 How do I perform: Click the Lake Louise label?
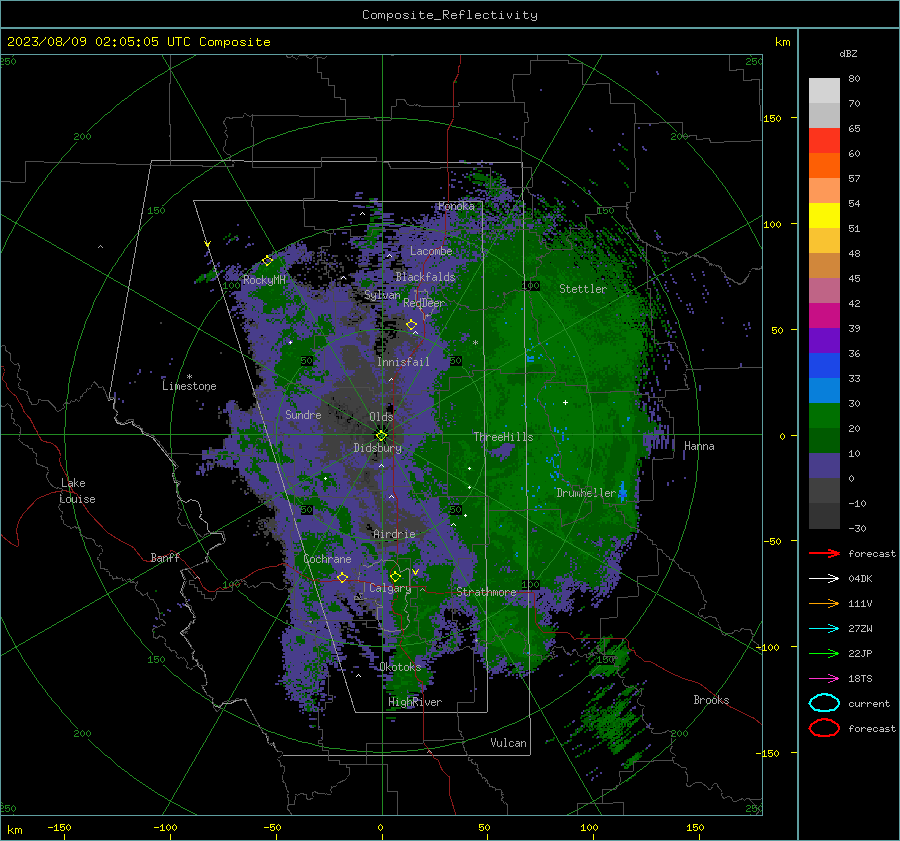[77, 491]
